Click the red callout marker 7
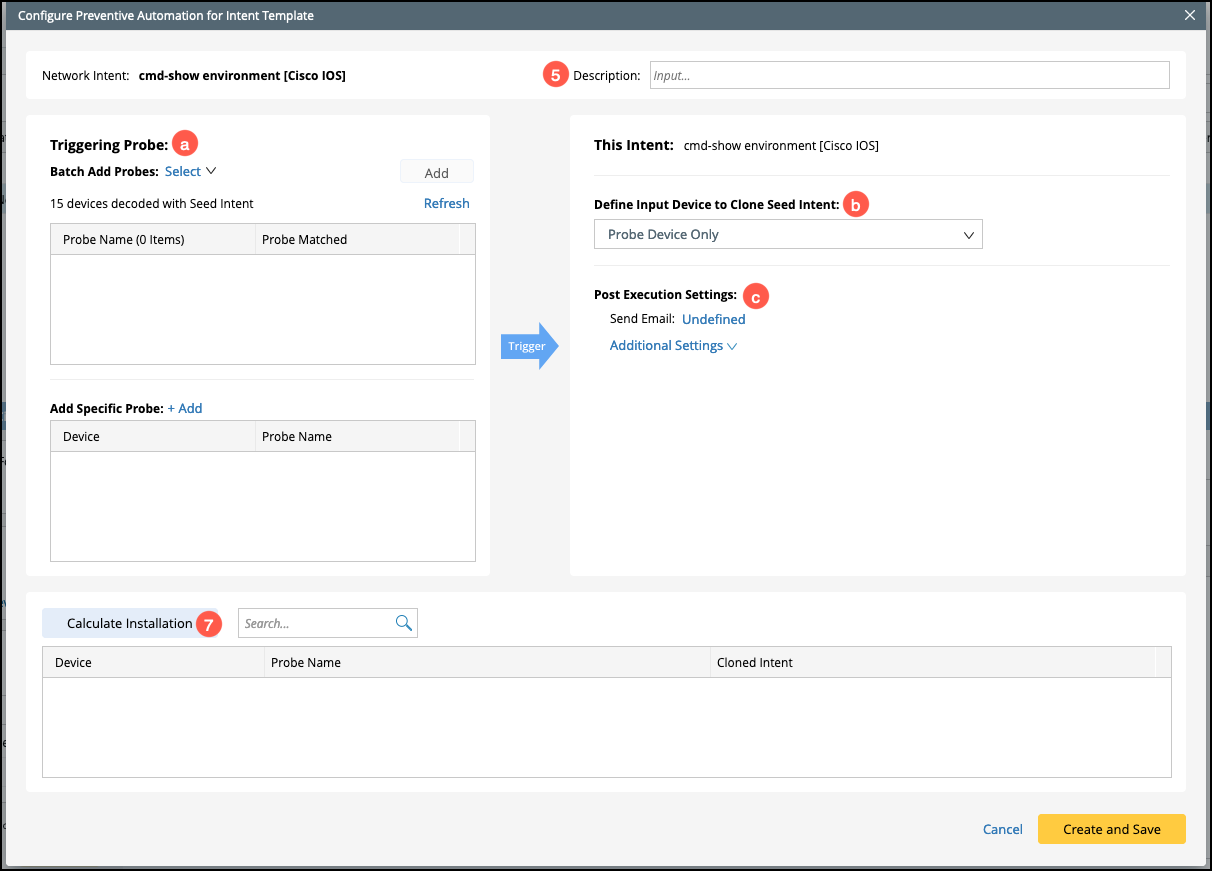 pyautogui.click(x=208, y=624)
